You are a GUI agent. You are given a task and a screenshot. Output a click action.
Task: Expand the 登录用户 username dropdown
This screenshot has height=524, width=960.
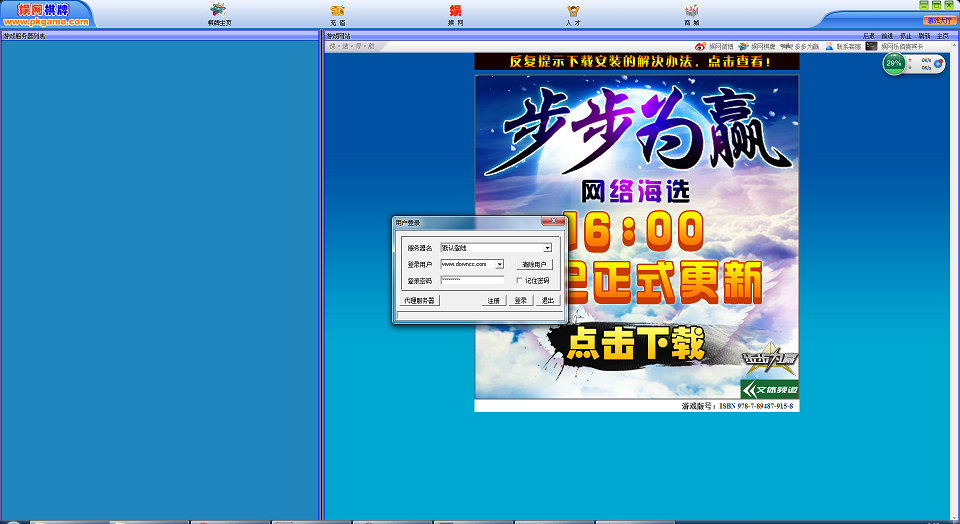click(500, 264)
